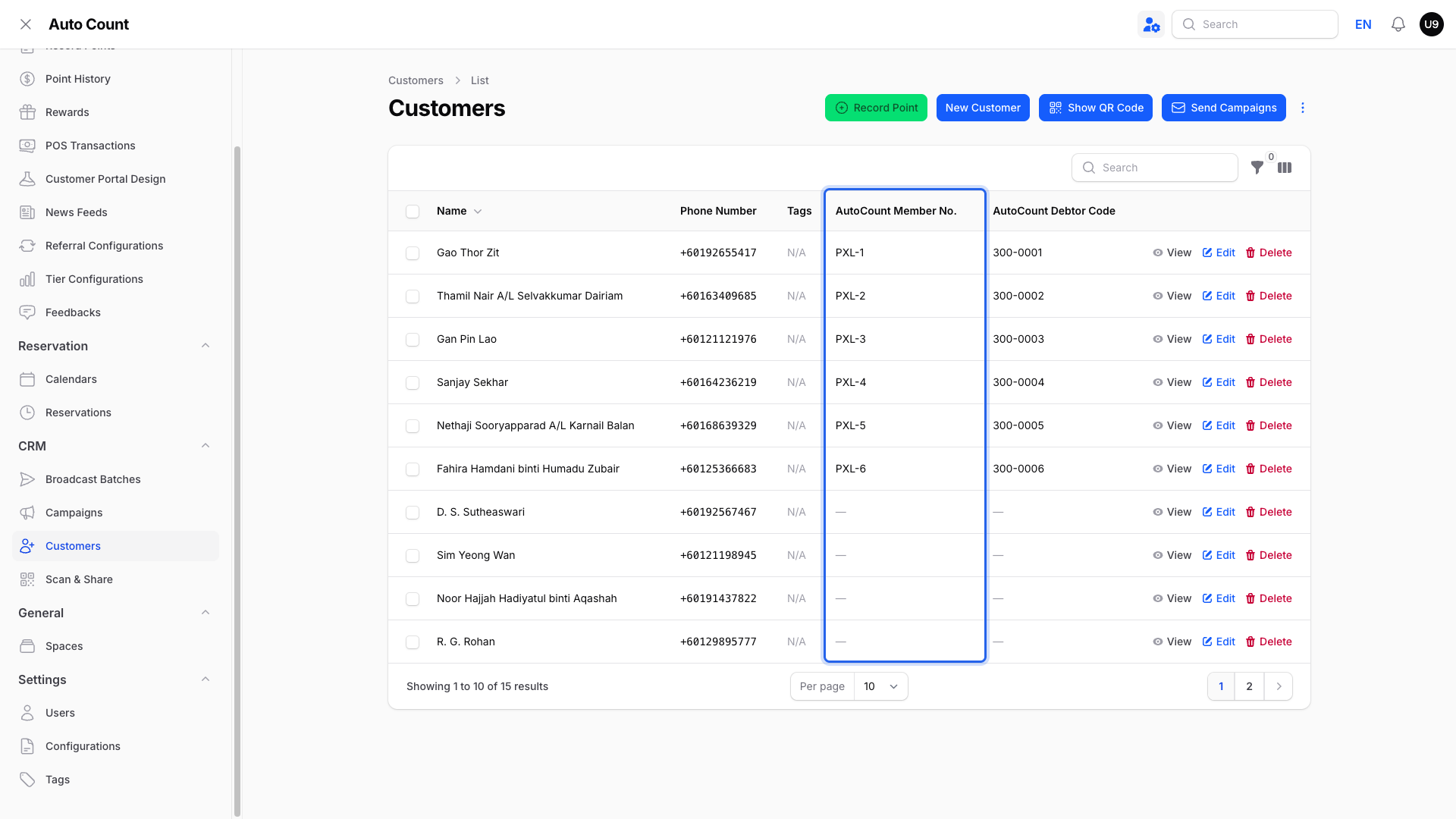The width and height of the screenshot is (1456, 819).
Task: Check the box for D. S. Sutheaswari
Action: [413, 513]
